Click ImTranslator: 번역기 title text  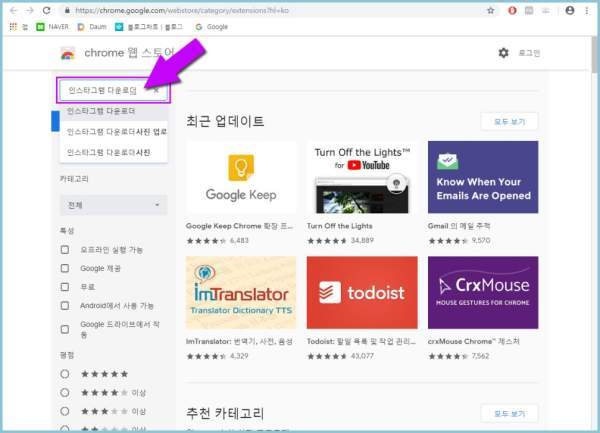pyautogui.click(x=239, y=342)
